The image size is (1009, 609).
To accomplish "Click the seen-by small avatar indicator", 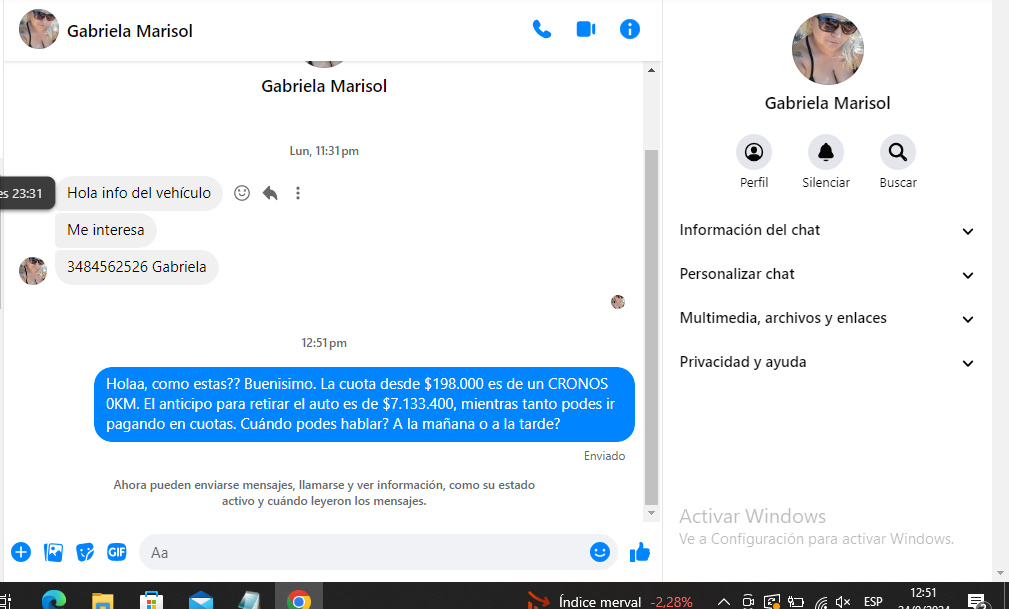I will click(x=618, y=302).
